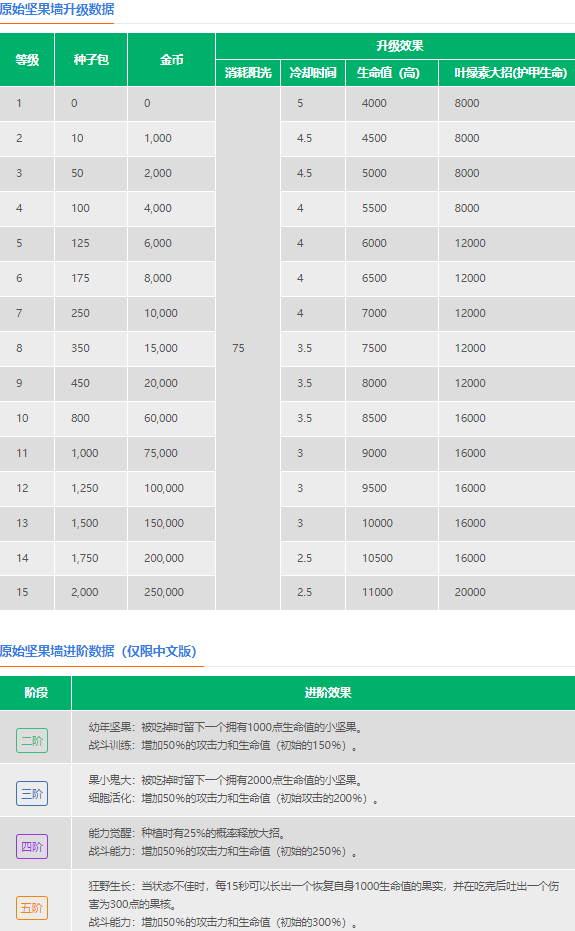Click the green 二阶 tier badge
Viewport: 575px width, 931px height.
pyautogui.click(x=32, y=740)
